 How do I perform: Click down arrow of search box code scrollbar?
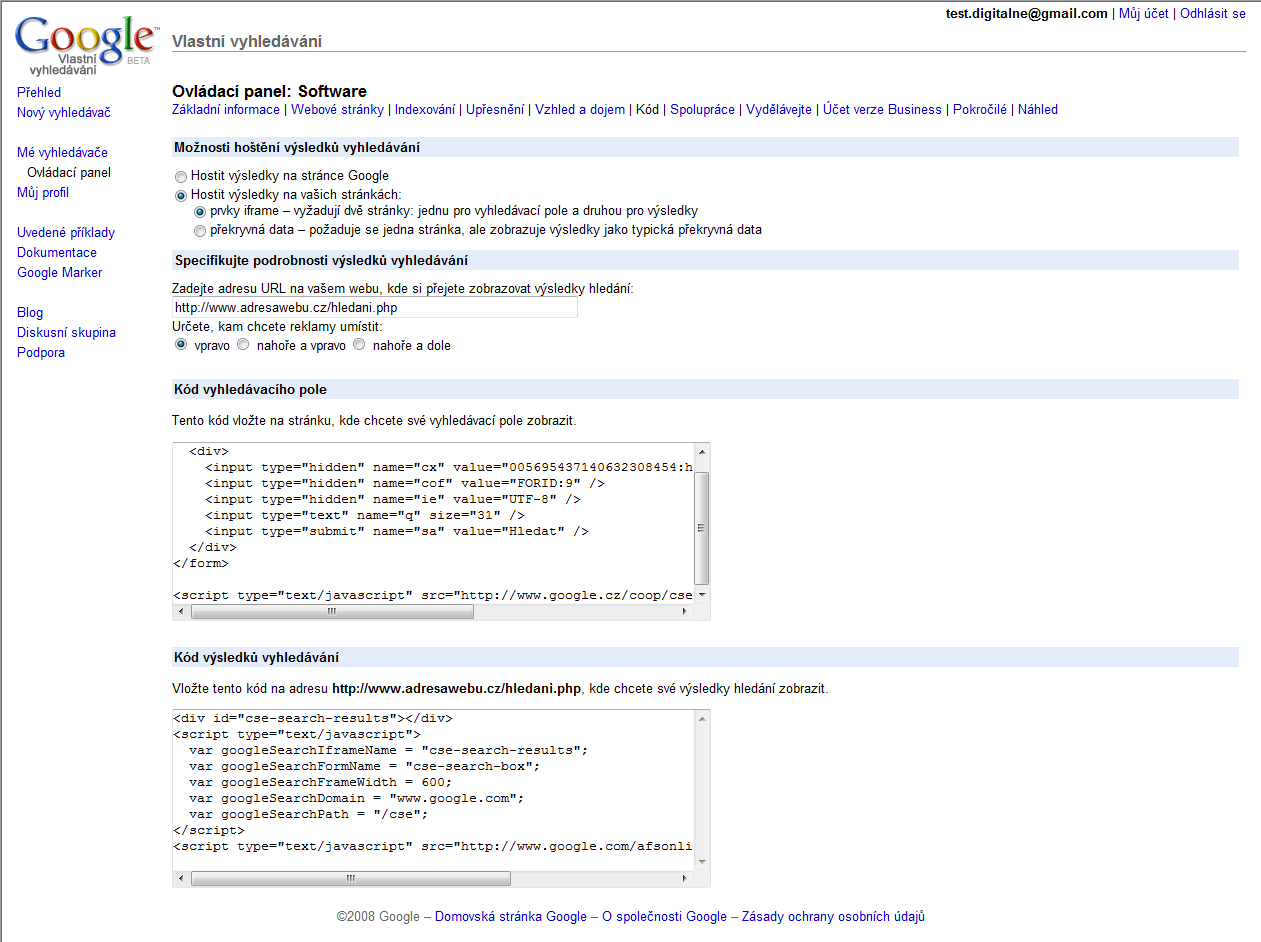click(x=702, y=594)
